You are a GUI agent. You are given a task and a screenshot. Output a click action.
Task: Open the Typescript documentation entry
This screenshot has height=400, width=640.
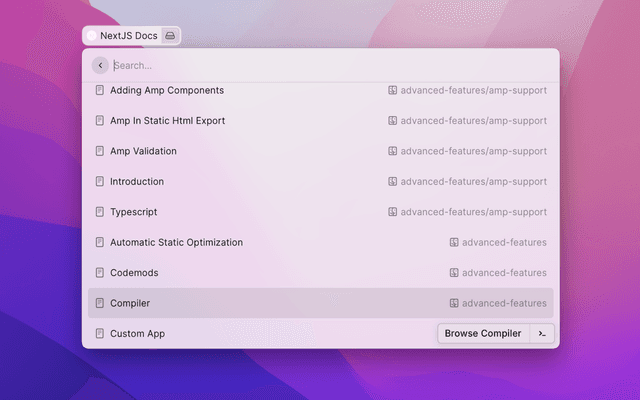click(x=133, y=212)
